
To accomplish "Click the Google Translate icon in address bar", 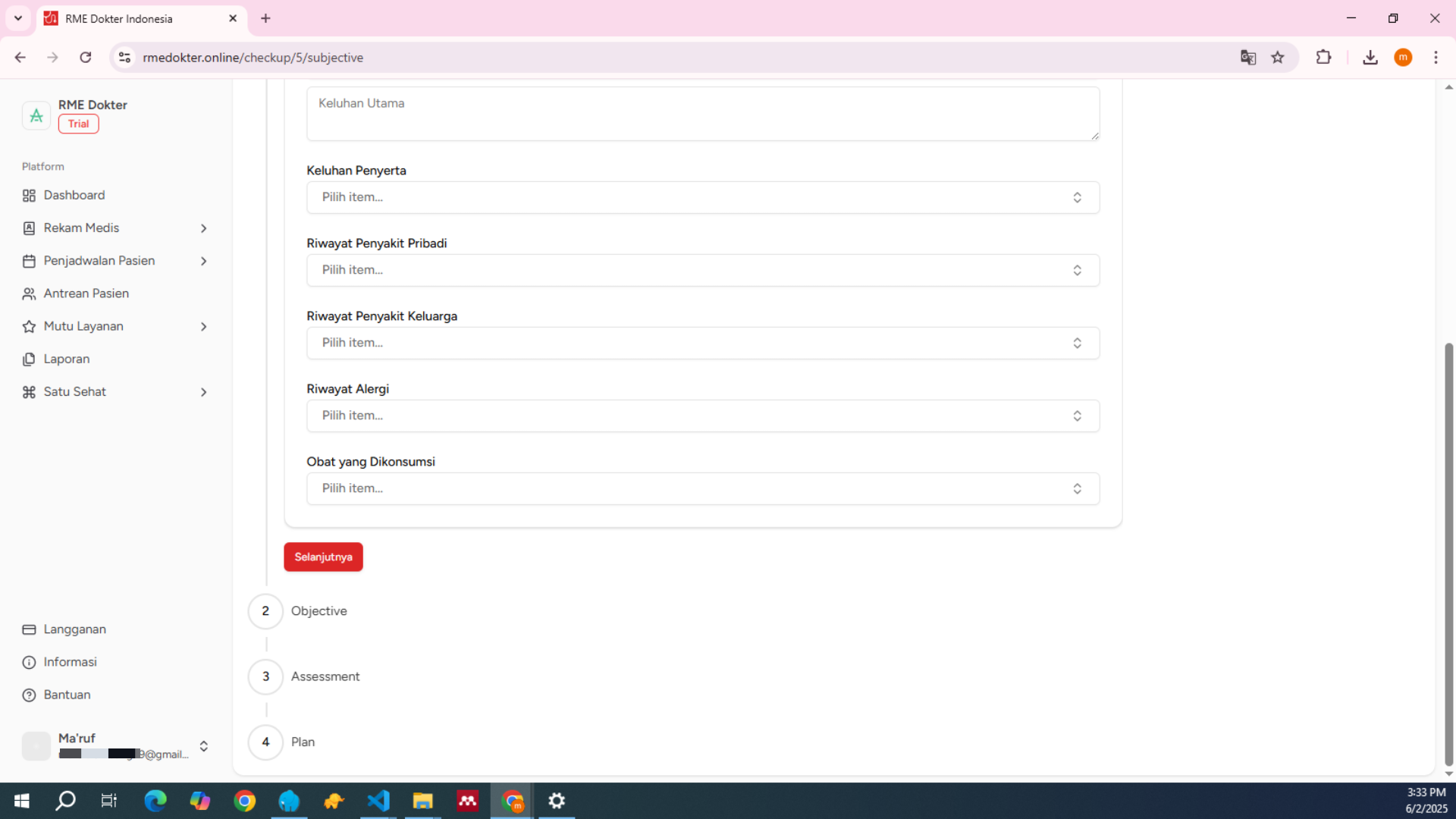I will click(1247, 58).
